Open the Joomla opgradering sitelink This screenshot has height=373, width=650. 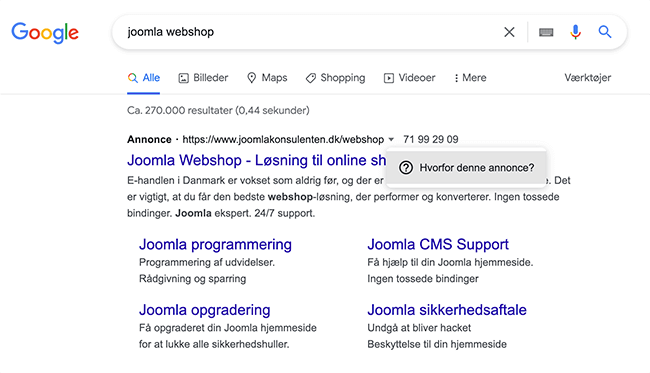tap(204, 310)
